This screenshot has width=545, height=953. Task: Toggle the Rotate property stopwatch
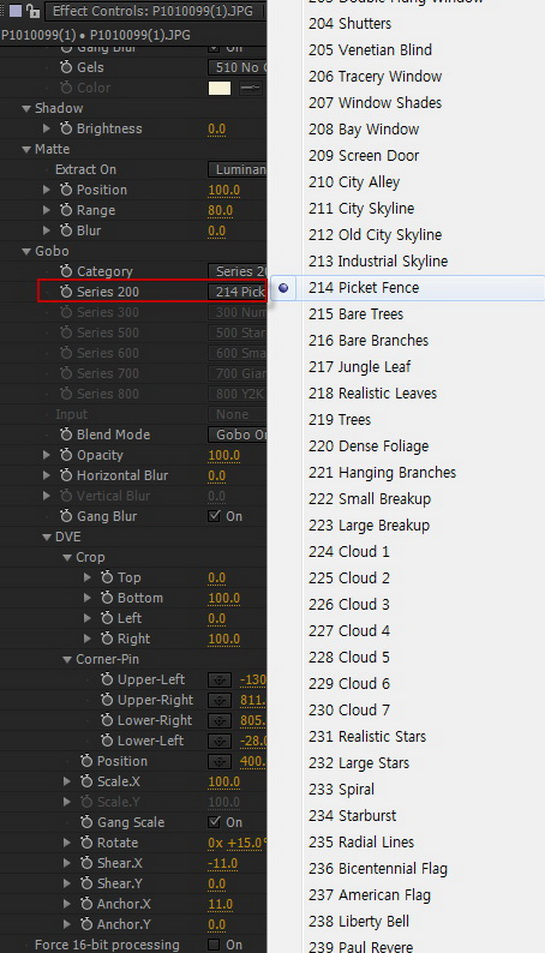click(x=86, y=843)
